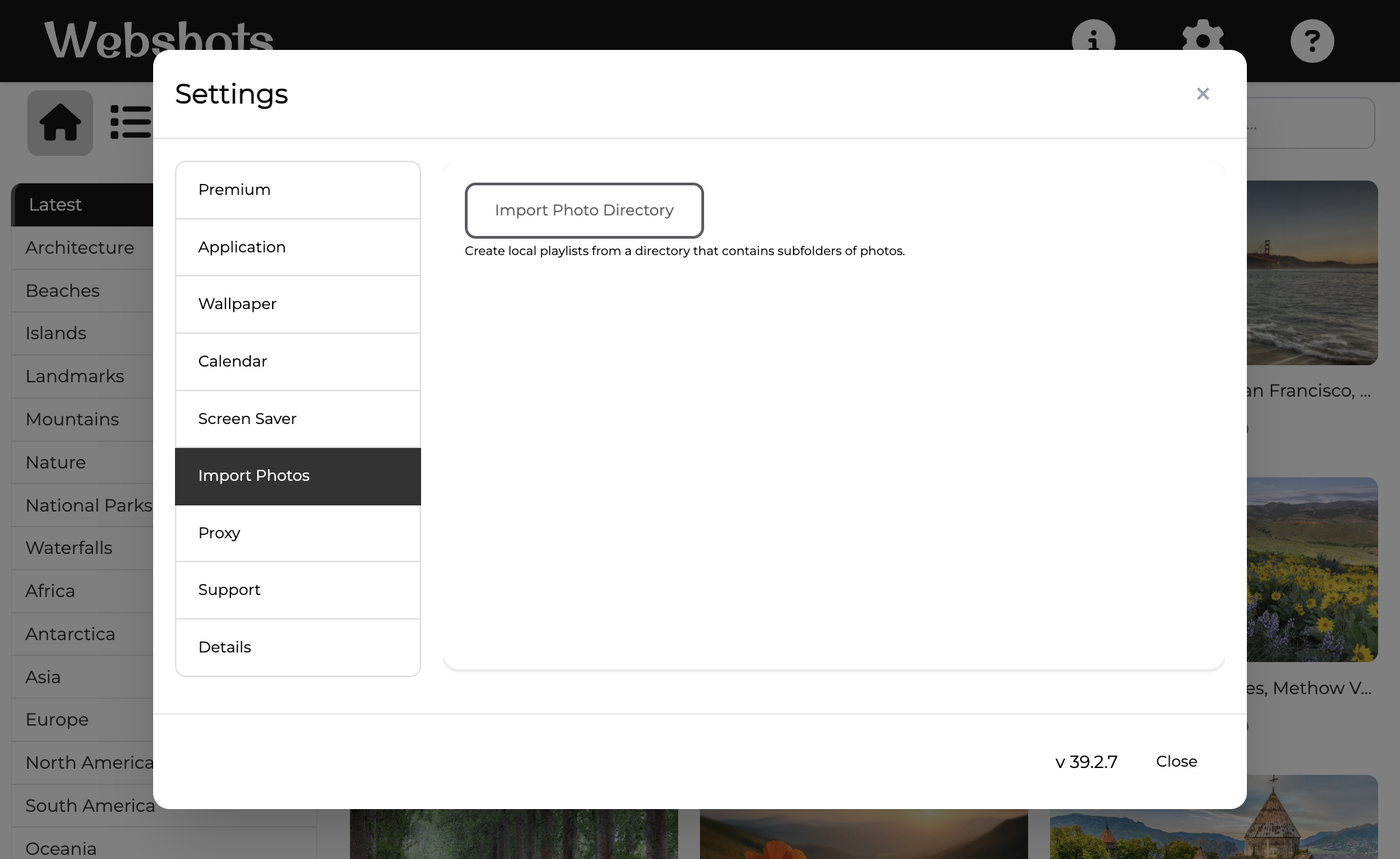The width and height of the screenshot is (1400, 859).
Task: Click the settings gear icon
Action: pyautogui.click(x=1202, y=35)
